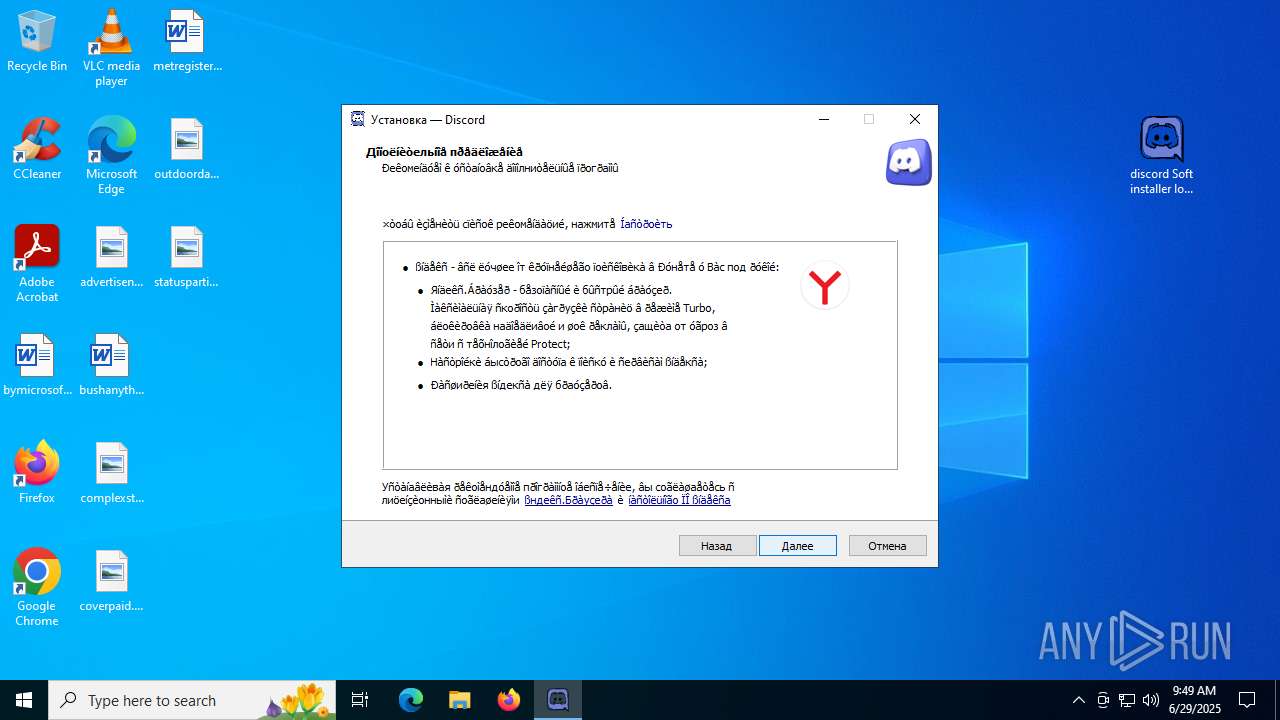The width and height of the screenshot is (1280, 720).
Task: Select the complexst image file icon
Action: pos(111,474)
